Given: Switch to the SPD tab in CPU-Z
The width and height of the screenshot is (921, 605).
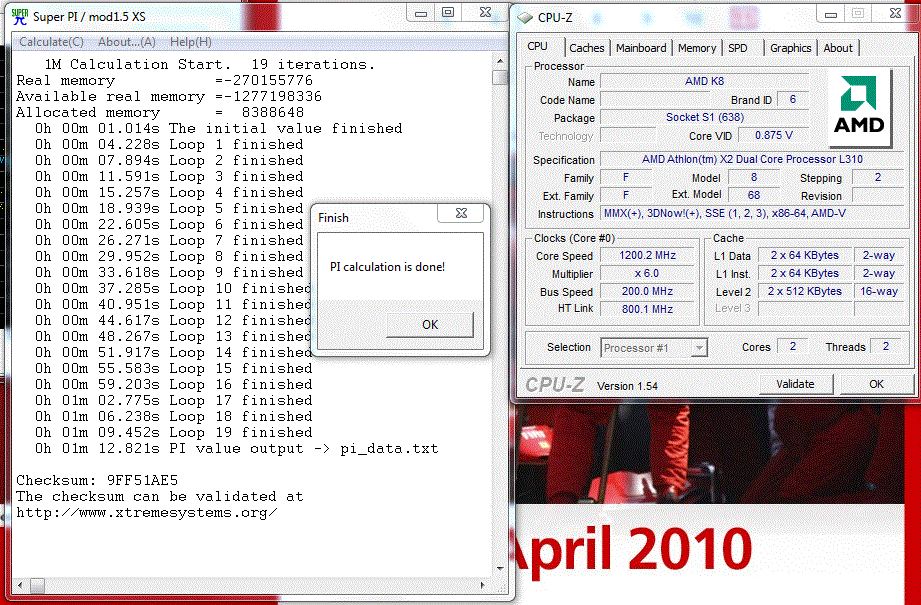Looking at the screenshot, I should coord(738,48).
